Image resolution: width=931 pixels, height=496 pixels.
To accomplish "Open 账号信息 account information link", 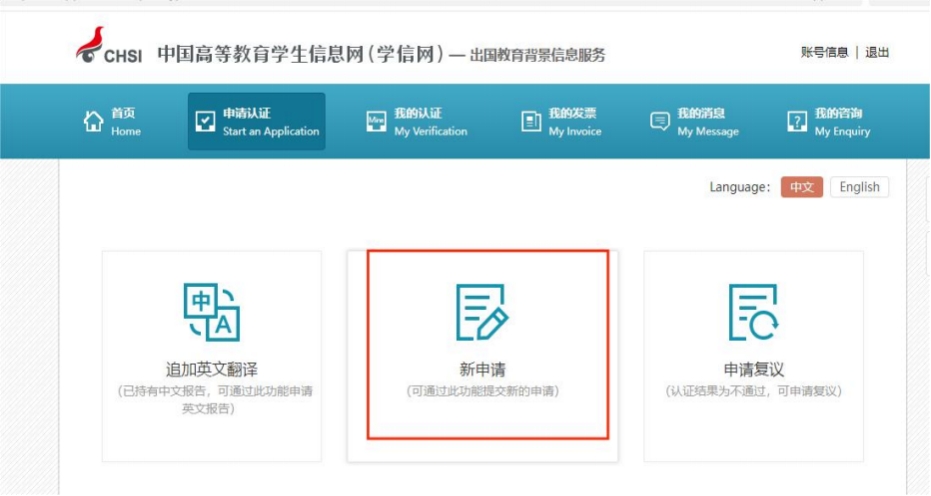I will (824, 52).
